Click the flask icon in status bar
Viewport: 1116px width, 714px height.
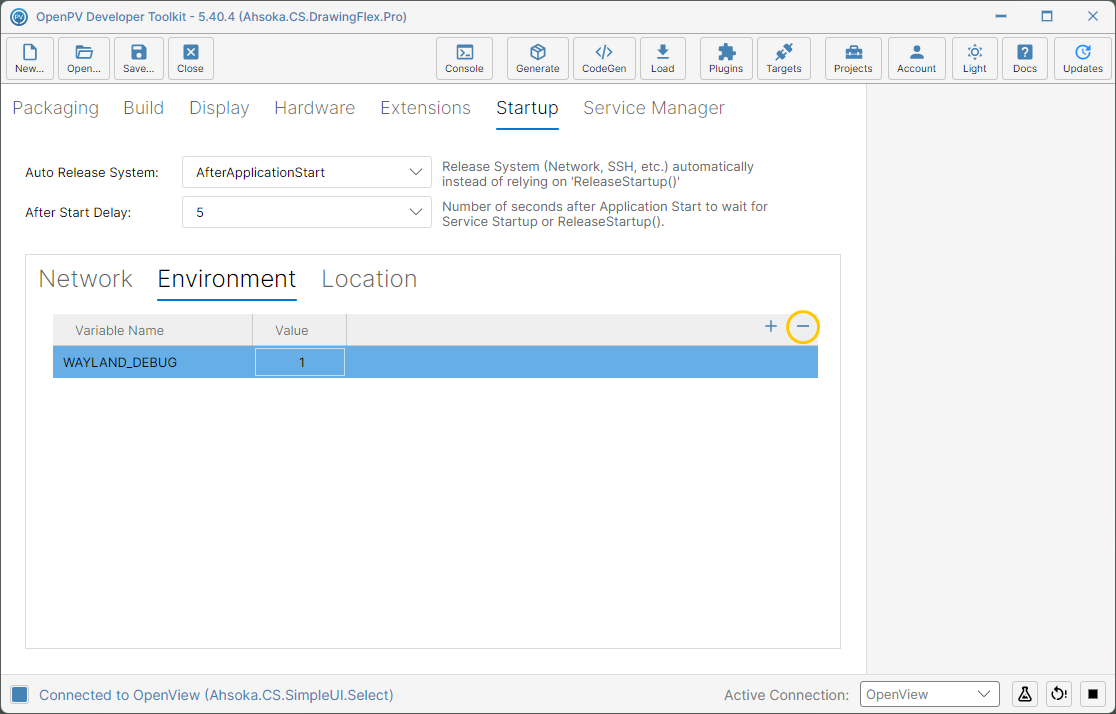click(x=1025, y=694)
